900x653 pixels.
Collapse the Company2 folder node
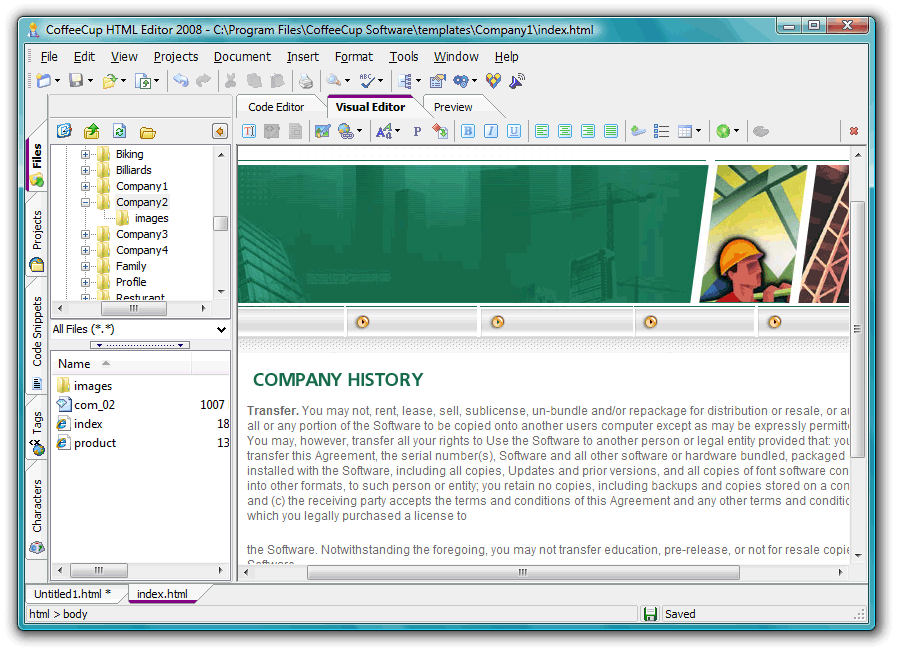click(x=85, y=202)
